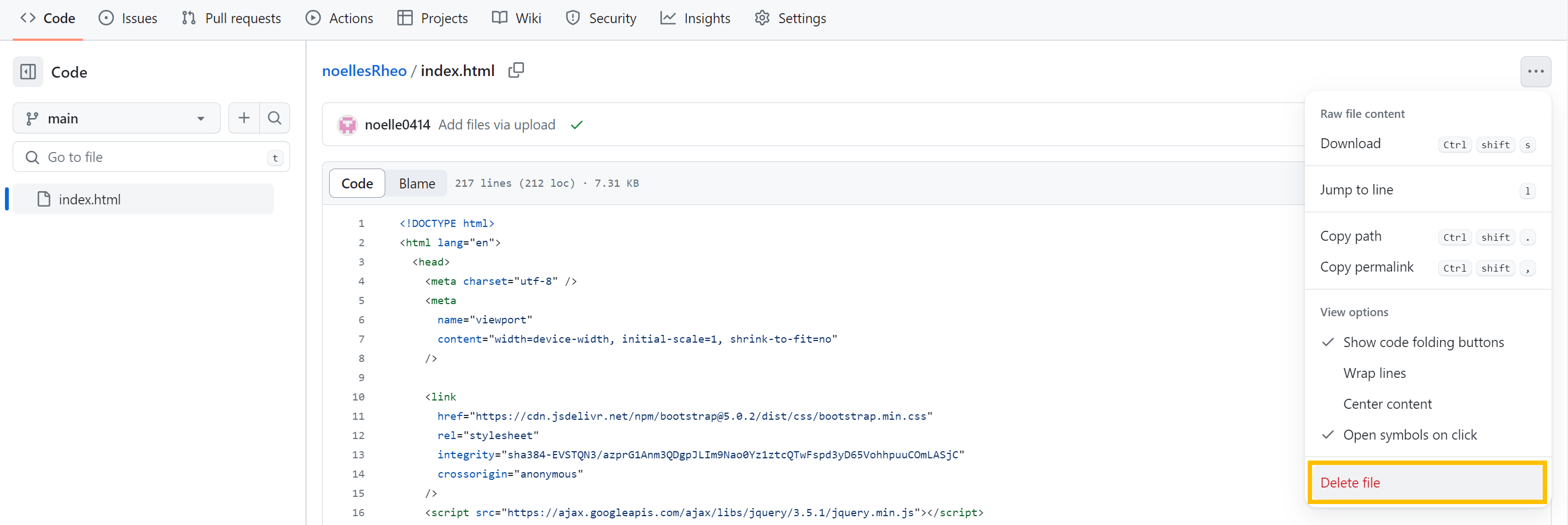Select Jump to line menu item
1568x525 pixels.
[x=1428, y=190]
